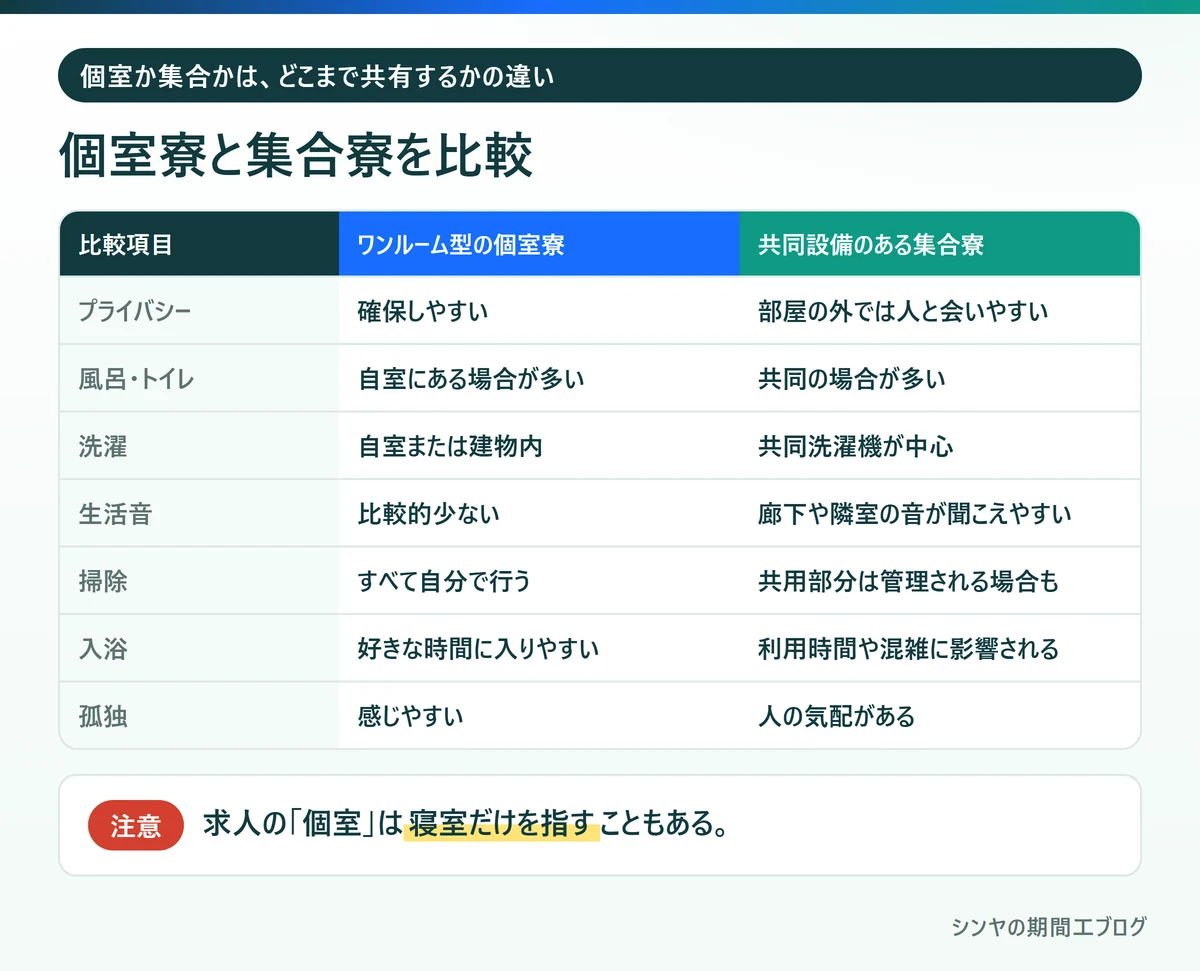Screen dimensions: 1200x971
Task: Click the highlighted text '寝室だけを指す'
Action: pyautogui.click(x=502, y=826)
